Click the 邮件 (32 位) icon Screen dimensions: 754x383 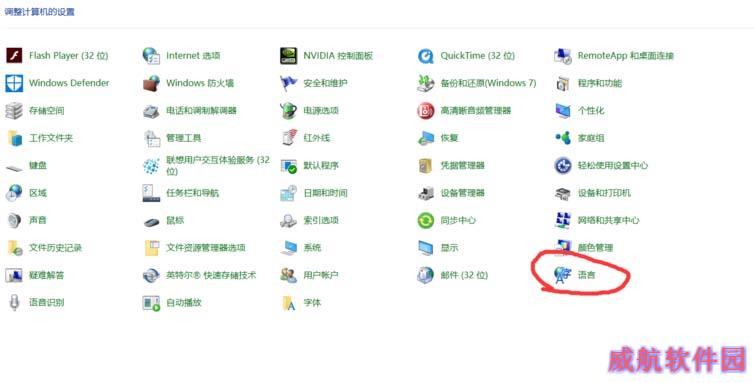click(x=426, y=275)
